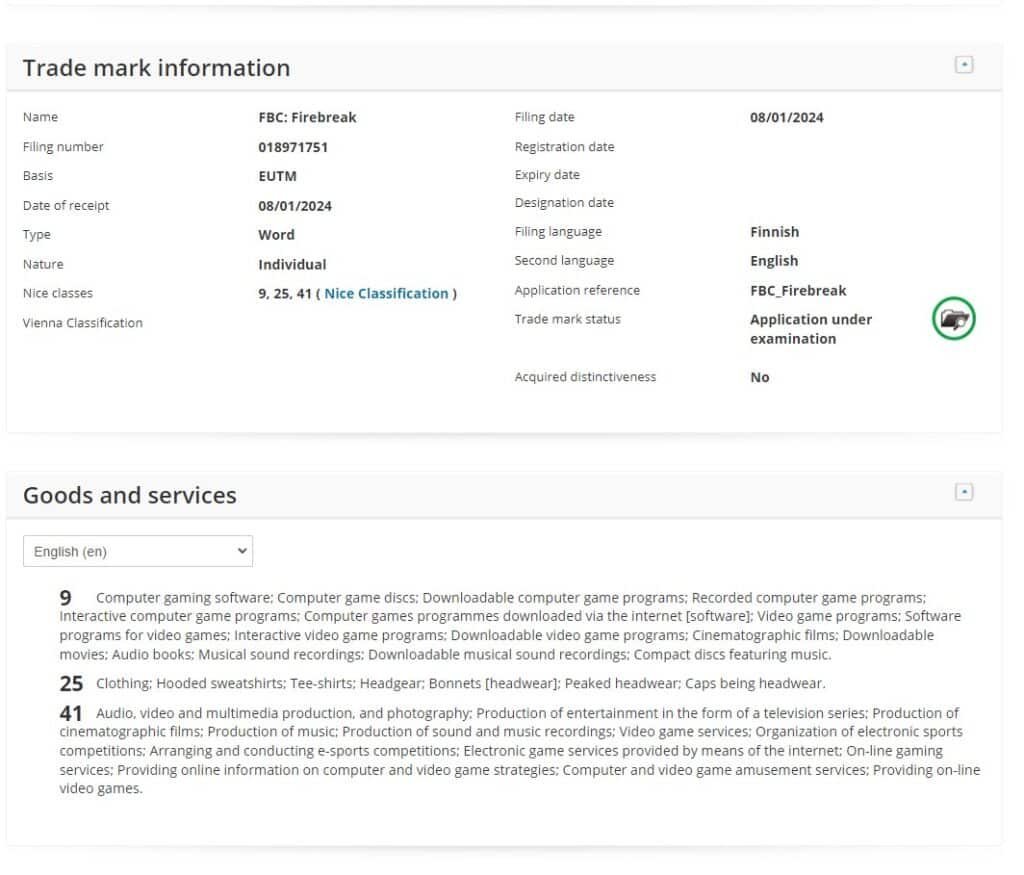Open the English (en) language dropdown
The image size is (1024, 875).
138,551
